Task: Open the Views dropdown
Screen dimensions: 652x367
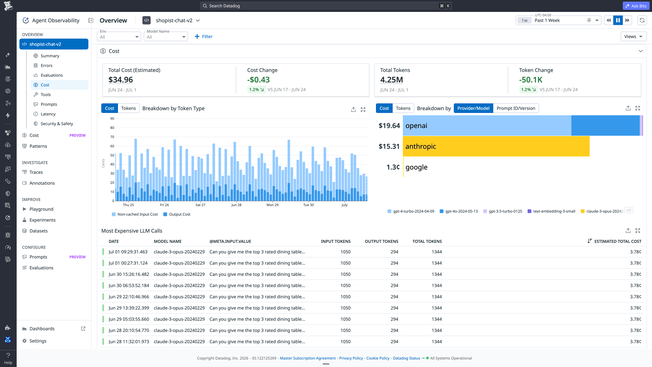Action: tap(633, 37)
